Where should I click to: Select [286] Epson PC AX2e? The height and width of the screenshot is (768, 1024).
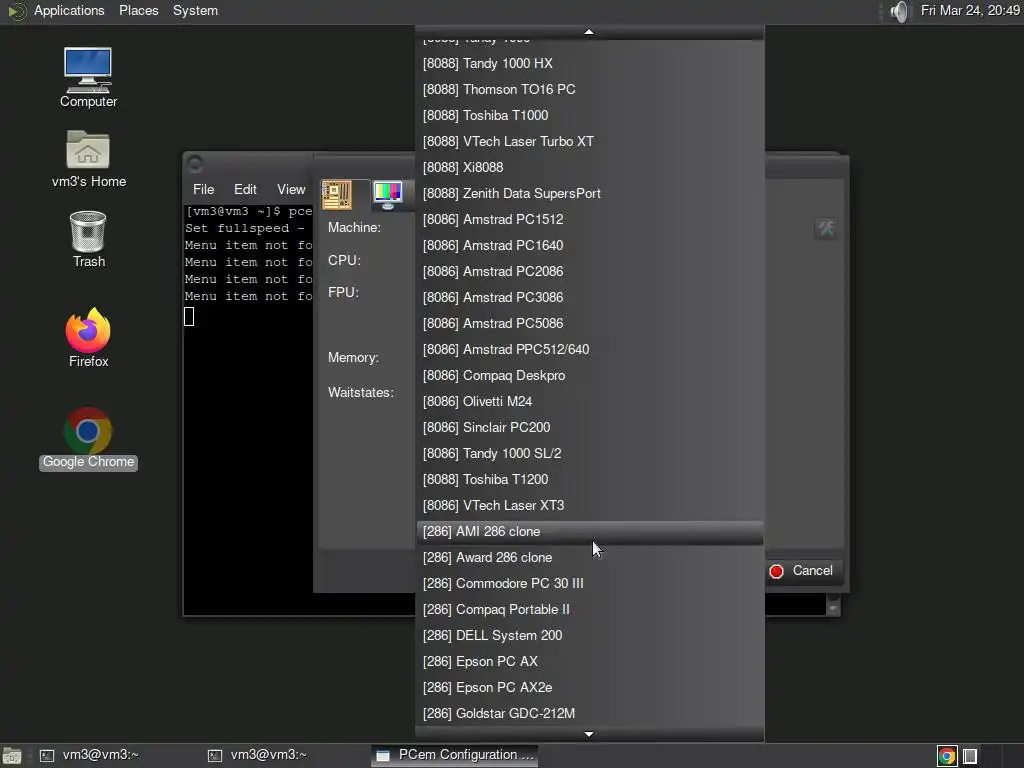[590, 688]
